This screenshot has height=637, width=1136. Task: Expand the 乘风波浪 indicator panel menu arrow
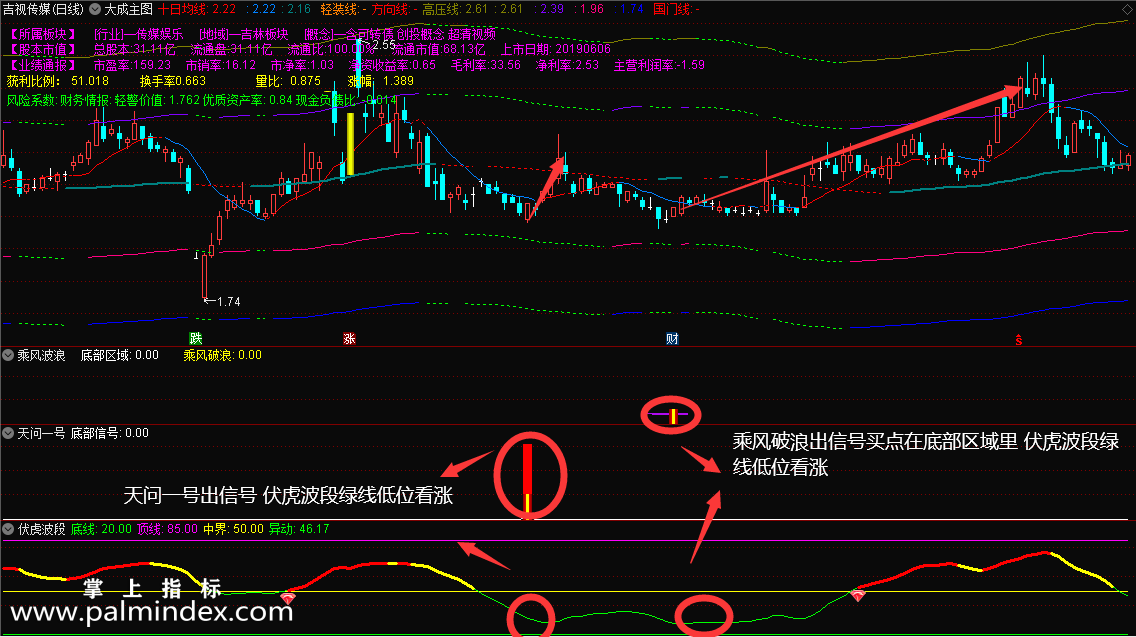[x=8, y=355]
